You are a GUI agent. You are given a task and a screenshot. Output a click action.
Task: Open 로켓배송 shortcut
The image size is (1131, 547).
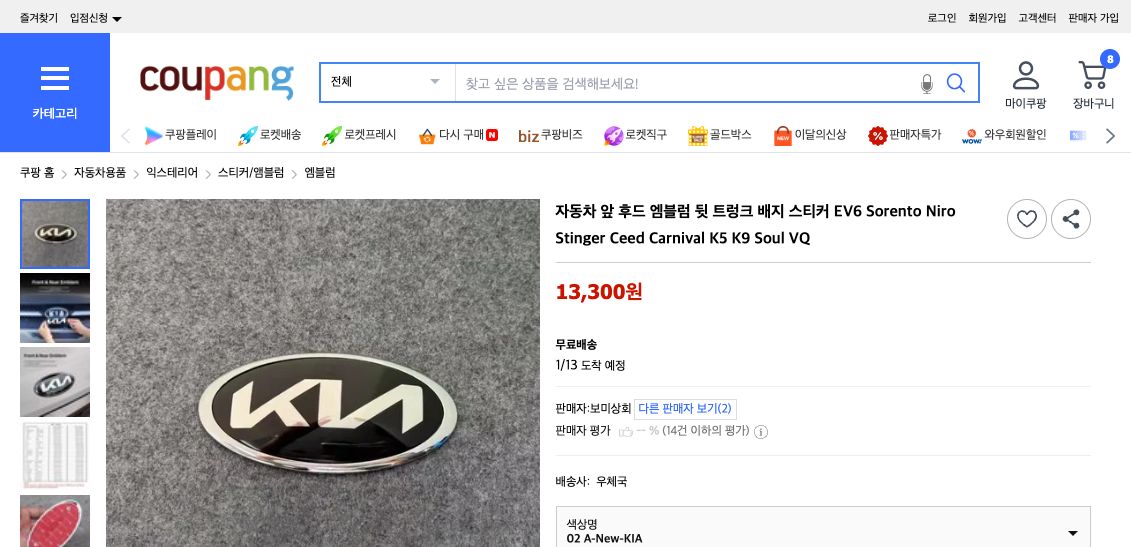pyautogui.click(x=270, y=135)
